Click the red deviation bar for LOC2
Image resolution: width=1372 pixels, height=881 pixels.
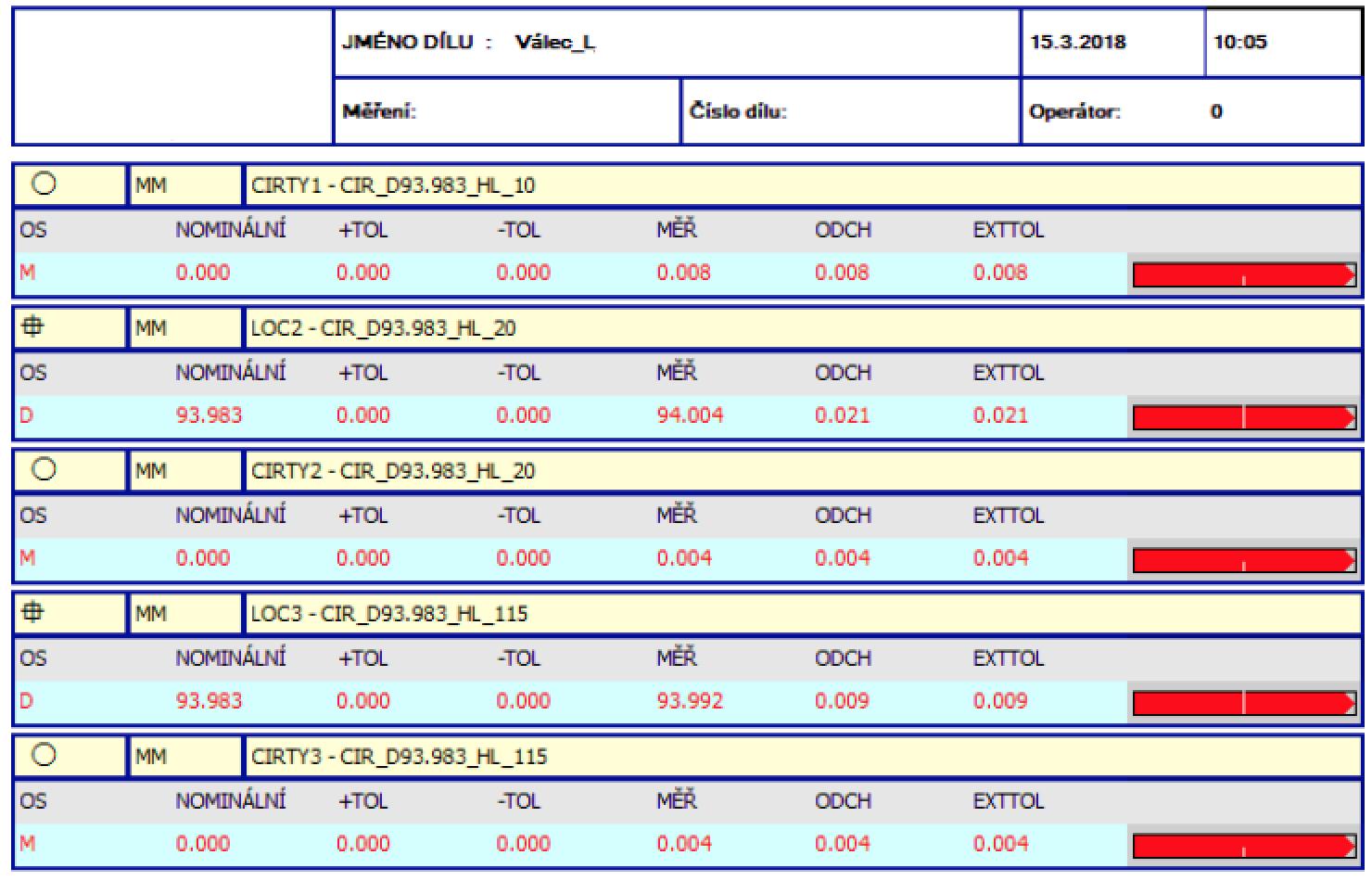click(x=1243, y=417)
